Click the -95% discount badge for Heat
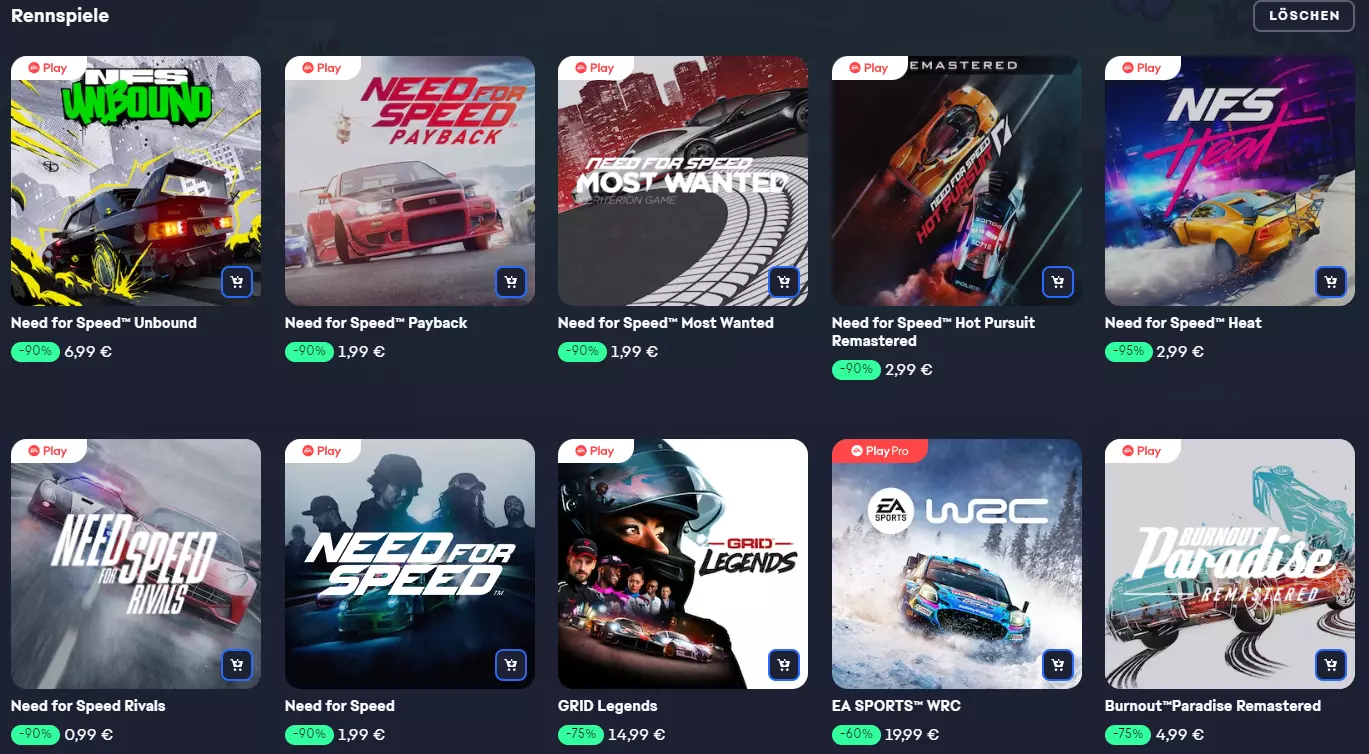 tap(1128, 351)
